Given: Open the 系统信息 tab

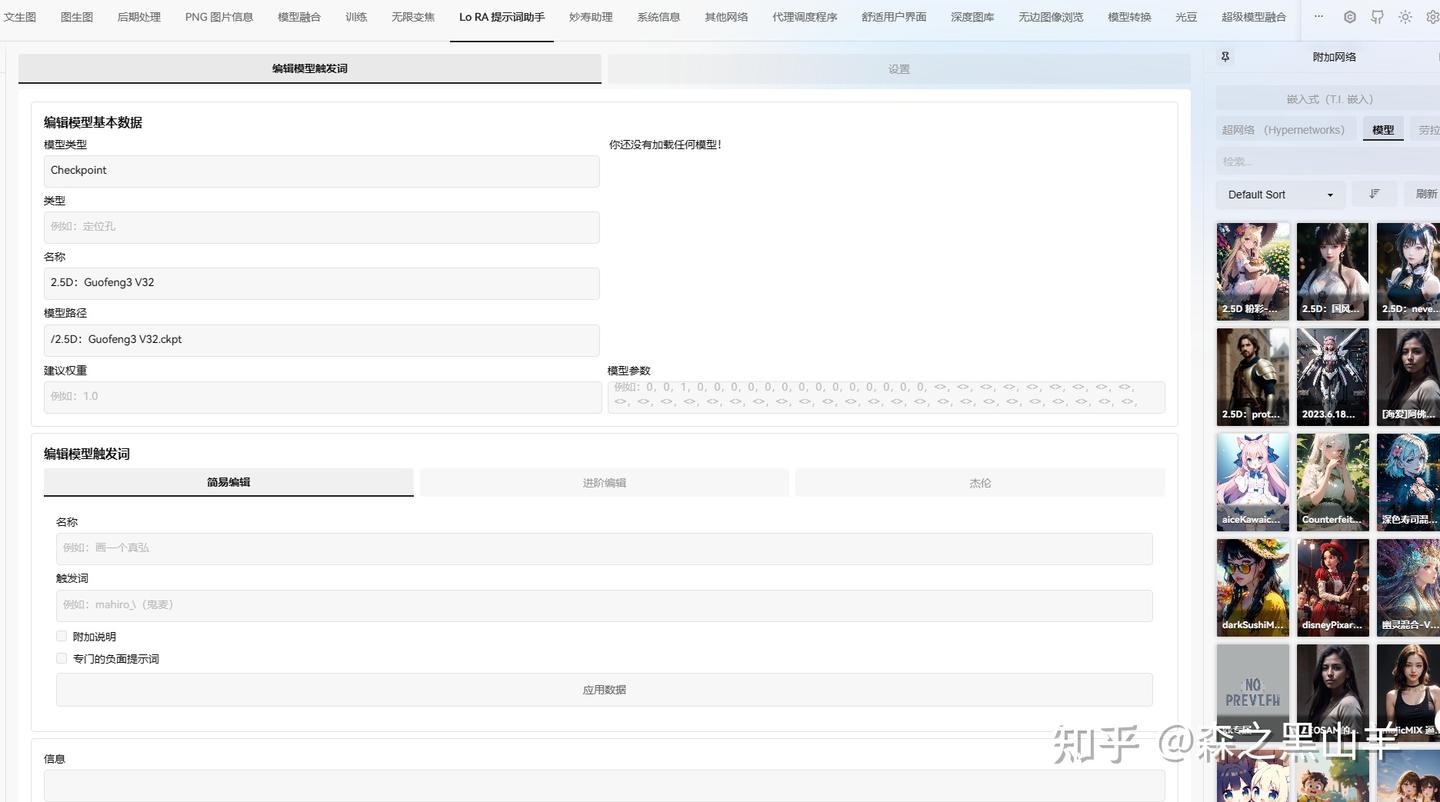Looking at the screenshot, I should click(x=658, y=17).
